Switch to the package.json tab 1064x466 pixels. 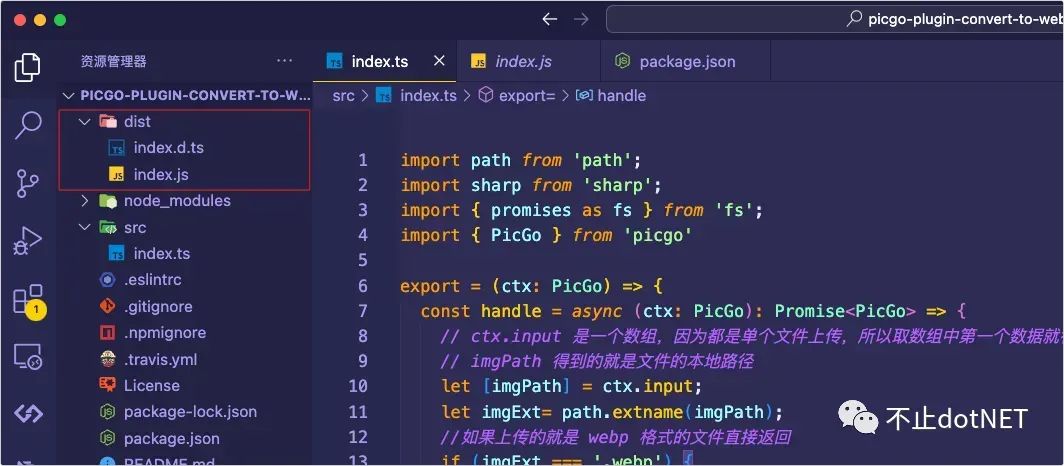(x=687, y=62)
